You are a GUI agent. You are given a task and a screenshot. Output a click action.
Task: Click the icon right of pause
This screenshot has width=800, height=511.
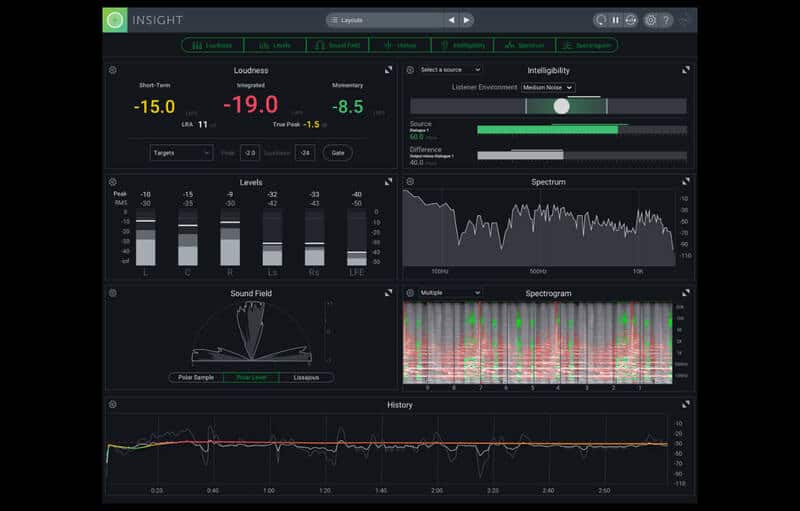pyautogui.click(x=631, y=20)
